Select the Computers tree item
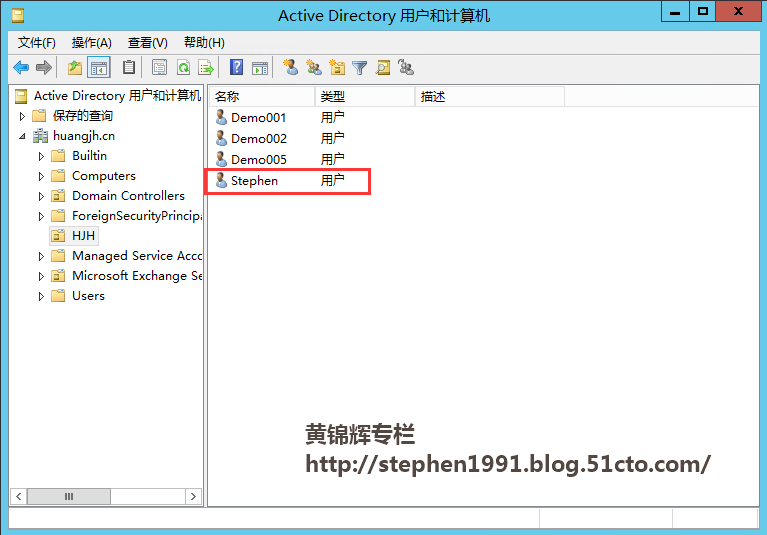 [x=104, y=176]
